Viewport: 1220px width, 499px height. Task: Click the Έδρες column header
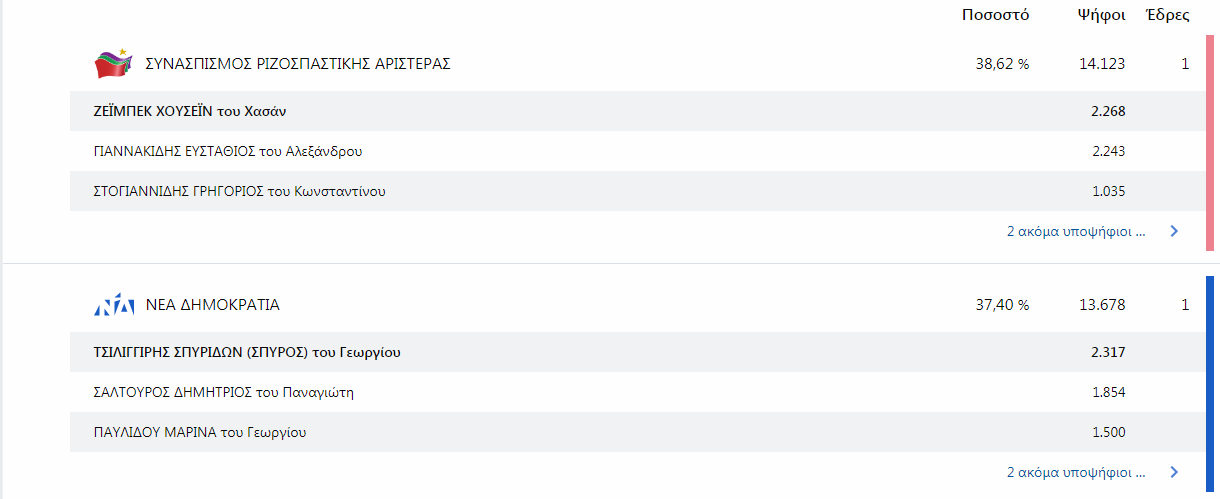[x=1168, y=15]
